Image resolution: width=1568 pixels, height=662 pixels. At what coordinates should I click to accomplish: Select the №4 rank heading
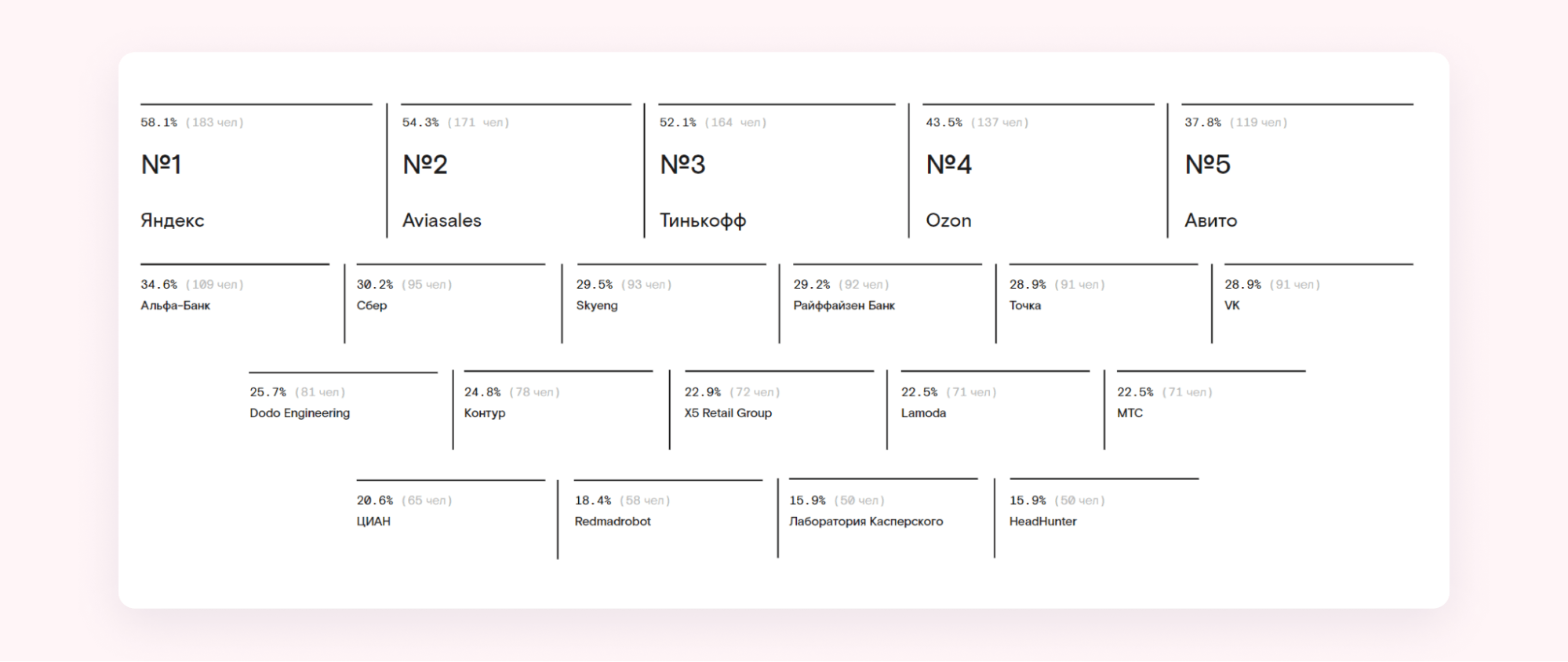(948, 165)
